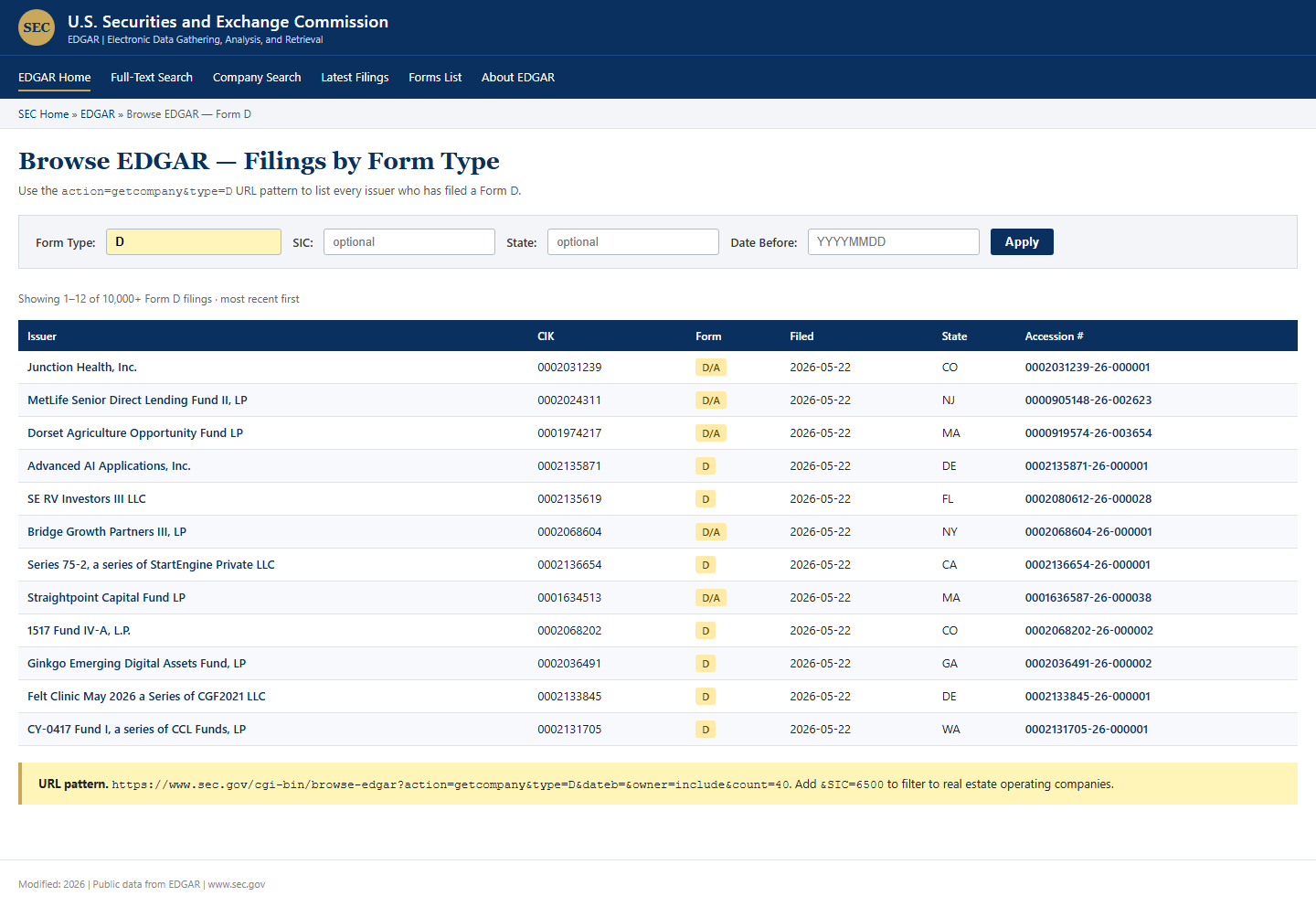This screenshot has height=907, width=1316.
Task: Click the Issuer column header
Action: pos(42,336)
